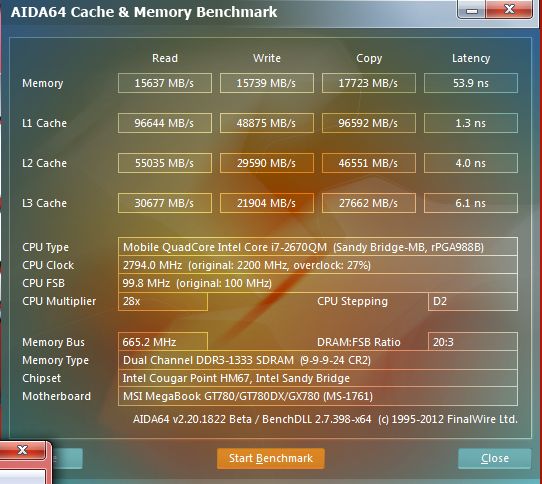Image resolution: width=542 pixels, height=484 pixels.
Task: Click the CPU Multiplier value 28x
Action: (x=162, y=301)
